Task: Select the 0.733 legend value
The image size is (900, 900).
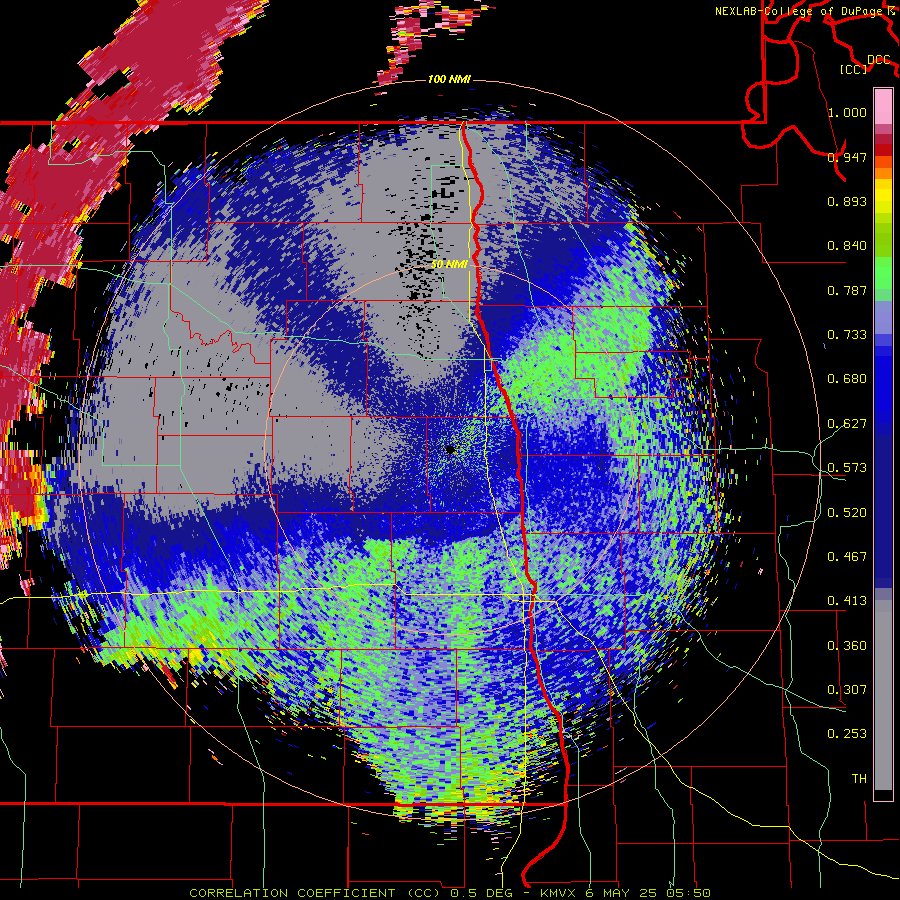Action: pyautogui.click(x=847, y=335)
